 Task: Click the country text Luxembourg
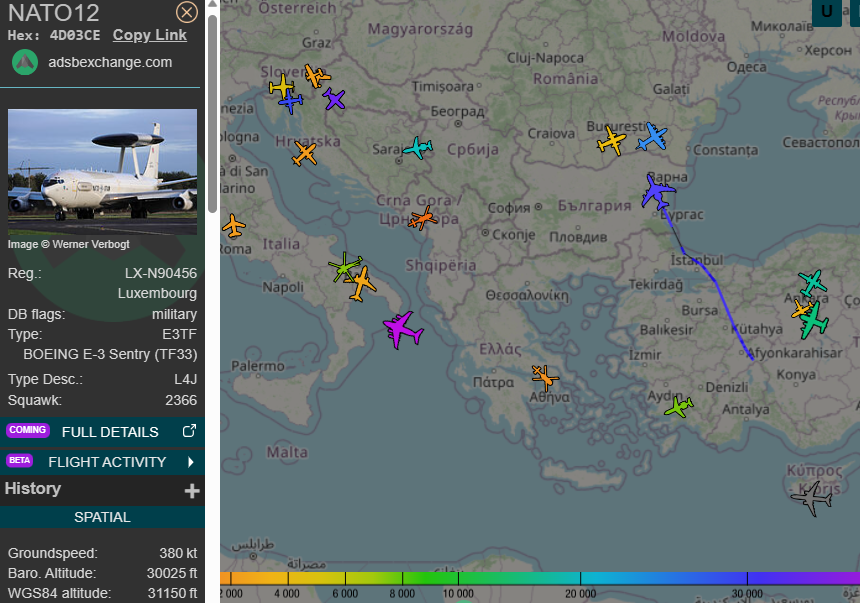click(x=157, y=293)
